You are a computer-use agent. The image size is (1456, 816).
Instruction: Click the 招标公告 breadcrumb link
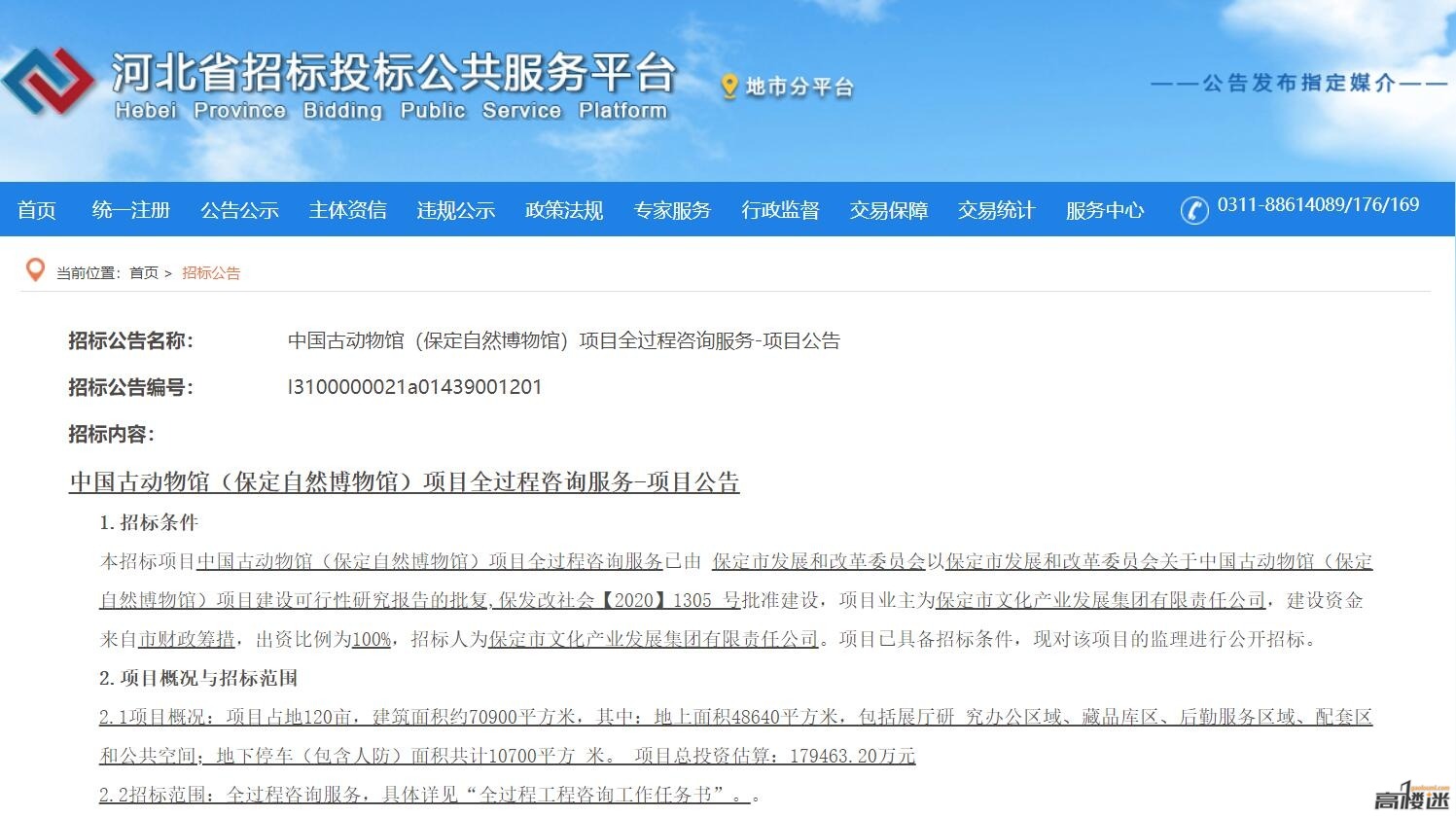pyautogui.click(x=211, y=273)
